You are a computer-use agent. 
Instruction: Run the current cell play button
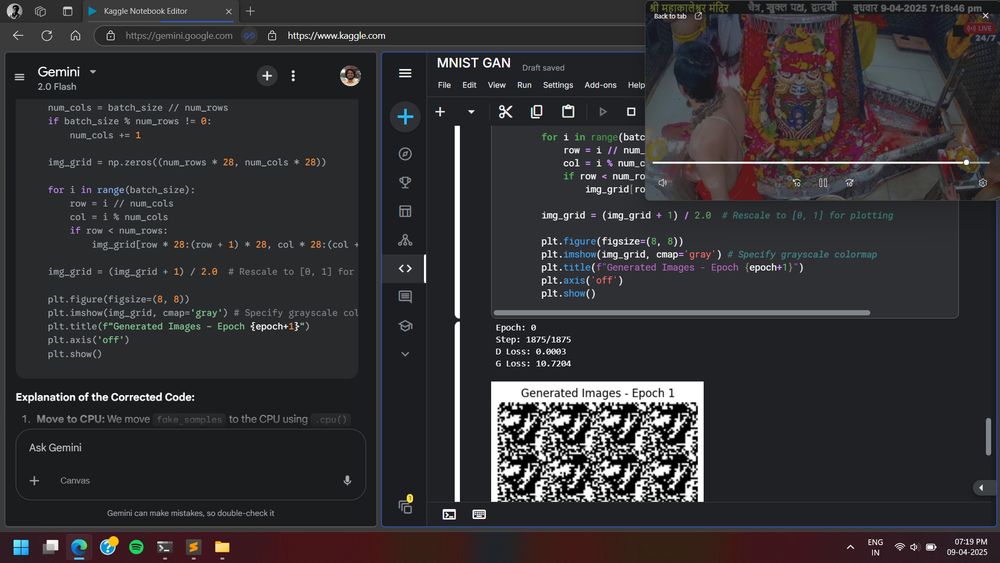point(603,112)
